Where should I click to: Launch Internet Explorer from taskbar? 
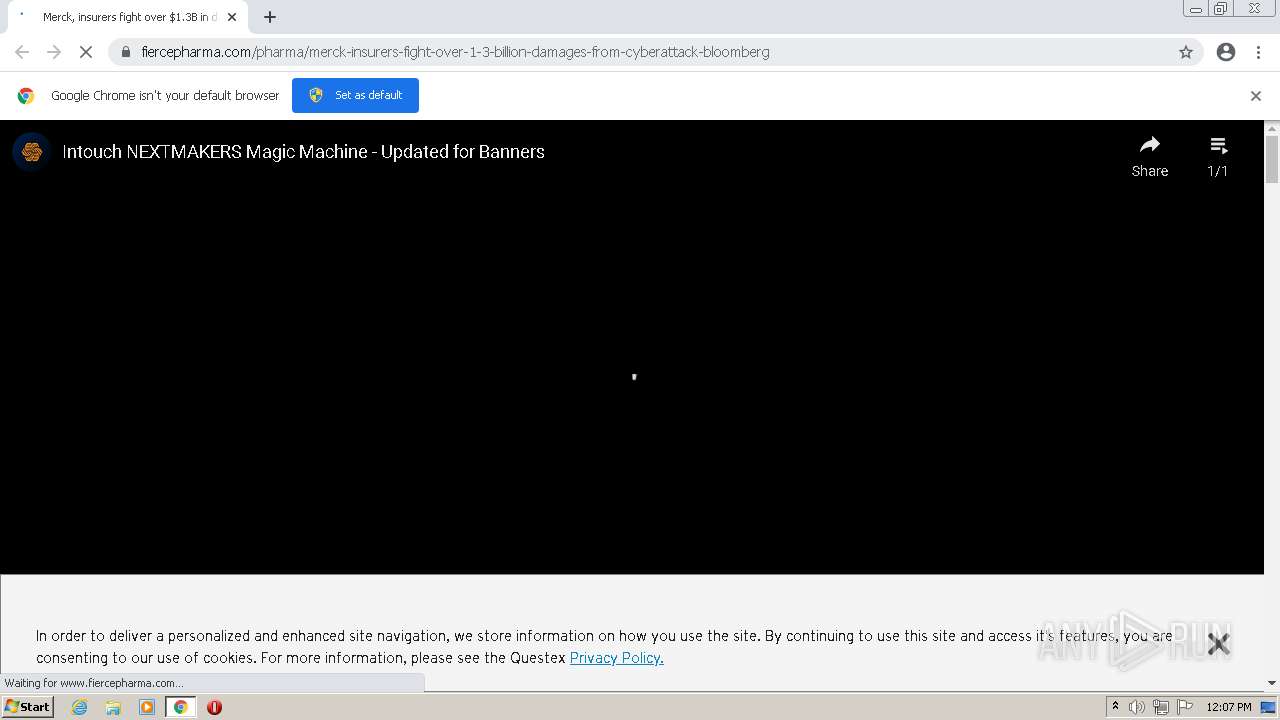click(80, 707)
